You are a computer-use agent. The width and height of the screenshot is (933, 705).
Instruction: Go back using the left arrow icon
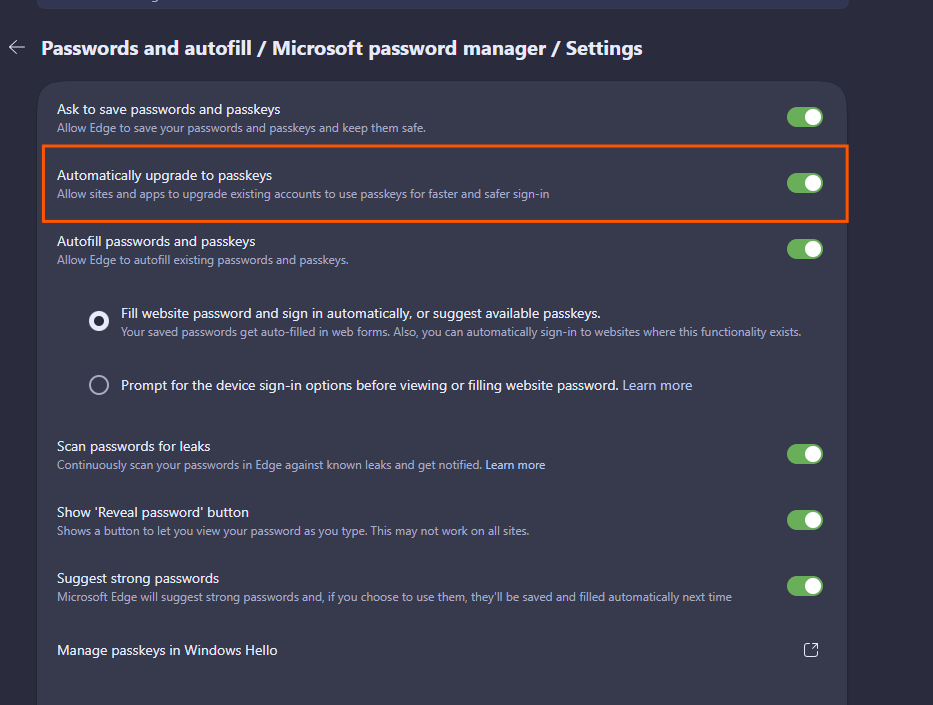pyautogui.click(x=17, y=47)
